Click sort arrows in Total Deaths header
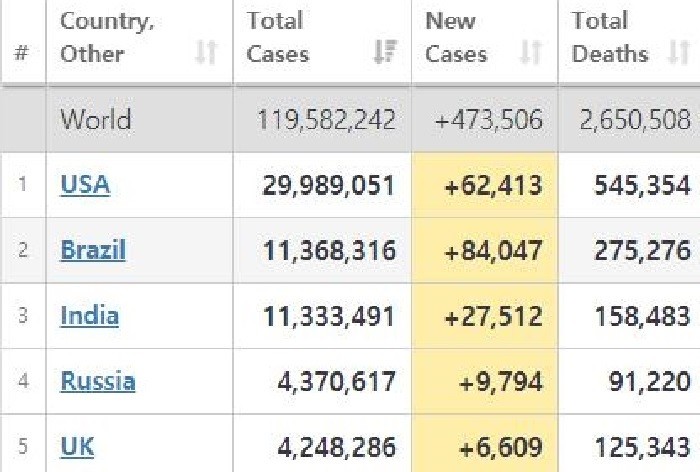 678,54
